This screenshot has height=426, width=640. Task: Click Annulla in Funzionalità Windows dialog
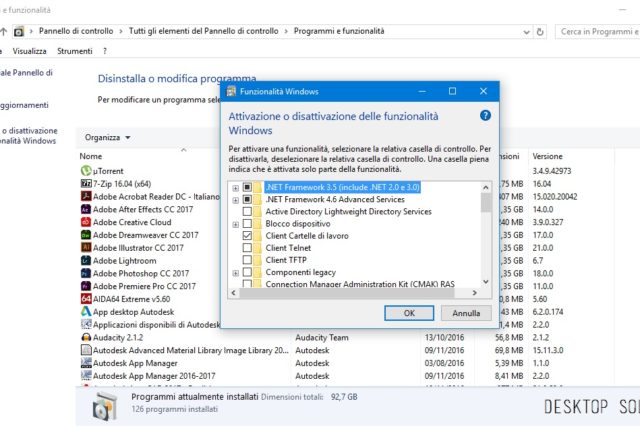pos(466,313)
